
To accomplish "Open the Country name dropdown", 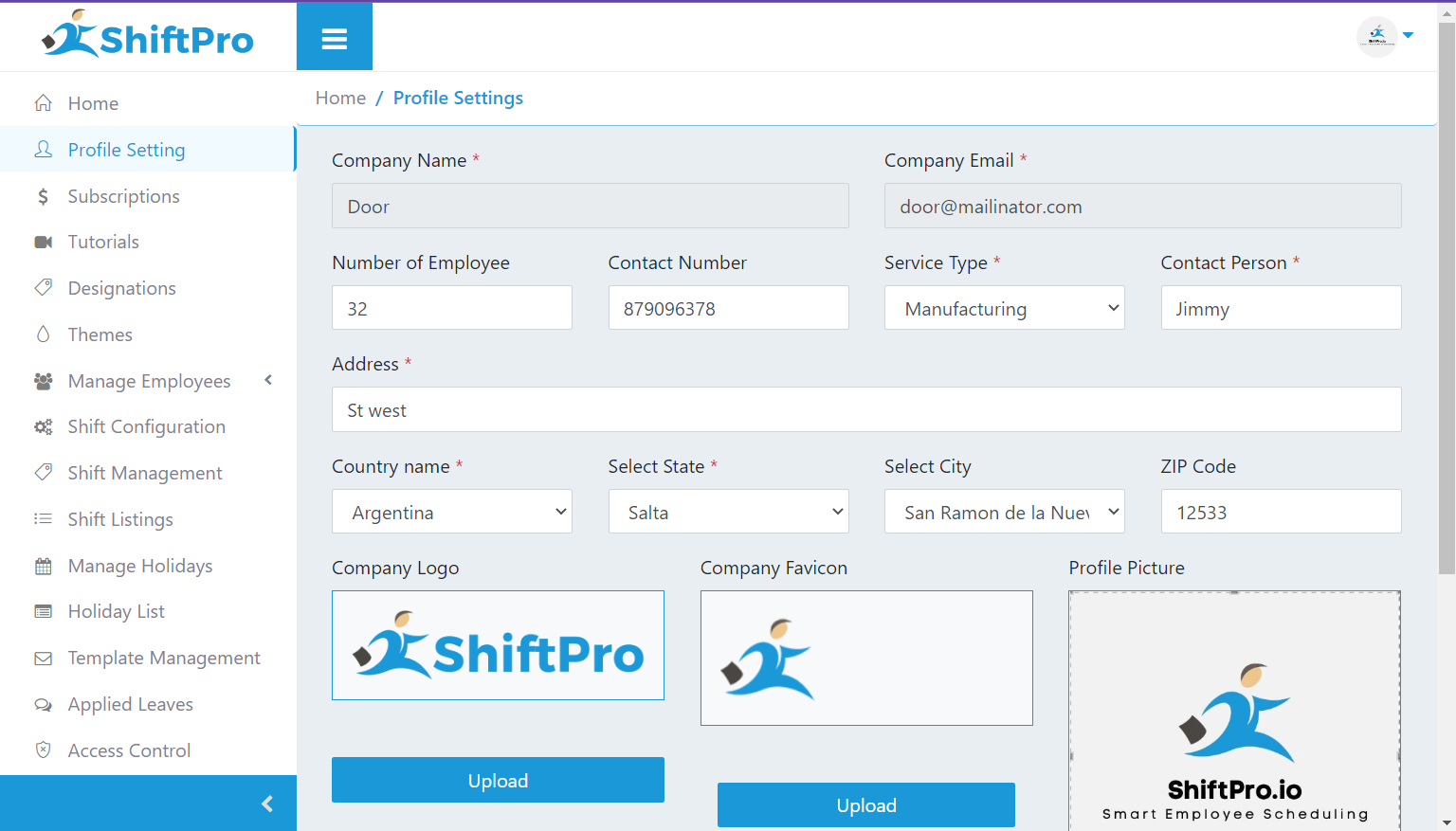I will tap(451, 512).
